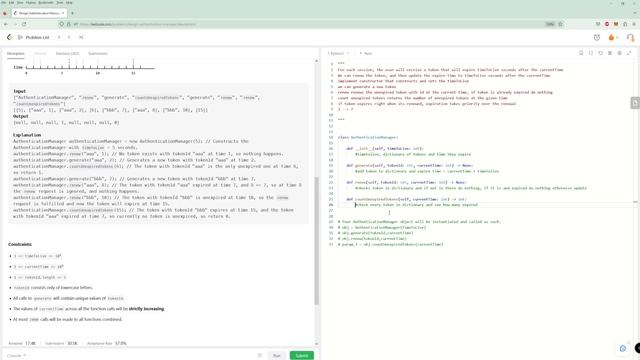This screenshot has width=640, height=360.
Task: Reload the page in browser
Action: (x=24, y=24)
